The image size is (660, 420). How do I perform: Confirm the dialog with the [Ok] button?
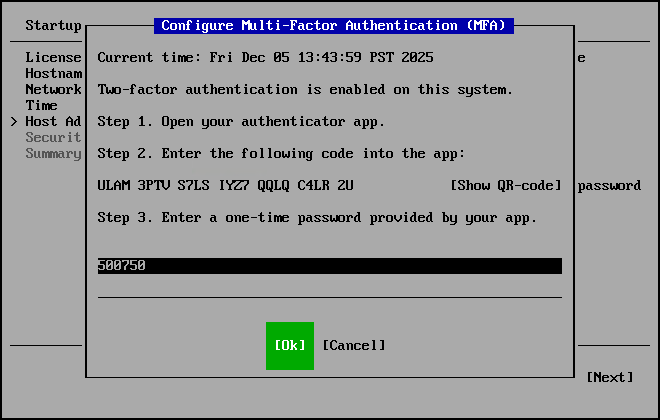click(289, 345)
